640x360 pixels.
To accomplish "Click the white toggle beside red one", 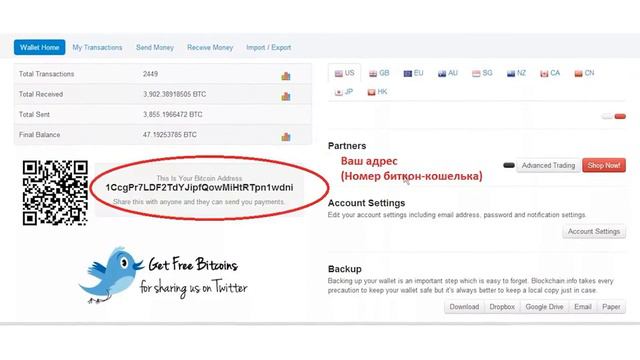I will pos(607,116).
